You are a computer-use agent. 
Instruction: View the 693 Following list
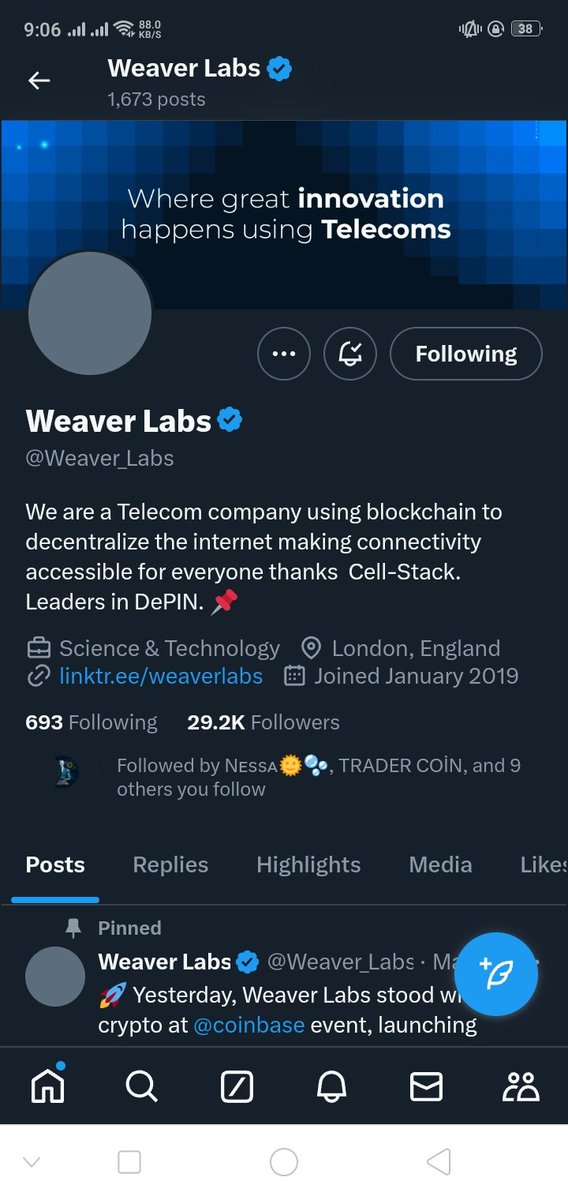coord(91,722)
